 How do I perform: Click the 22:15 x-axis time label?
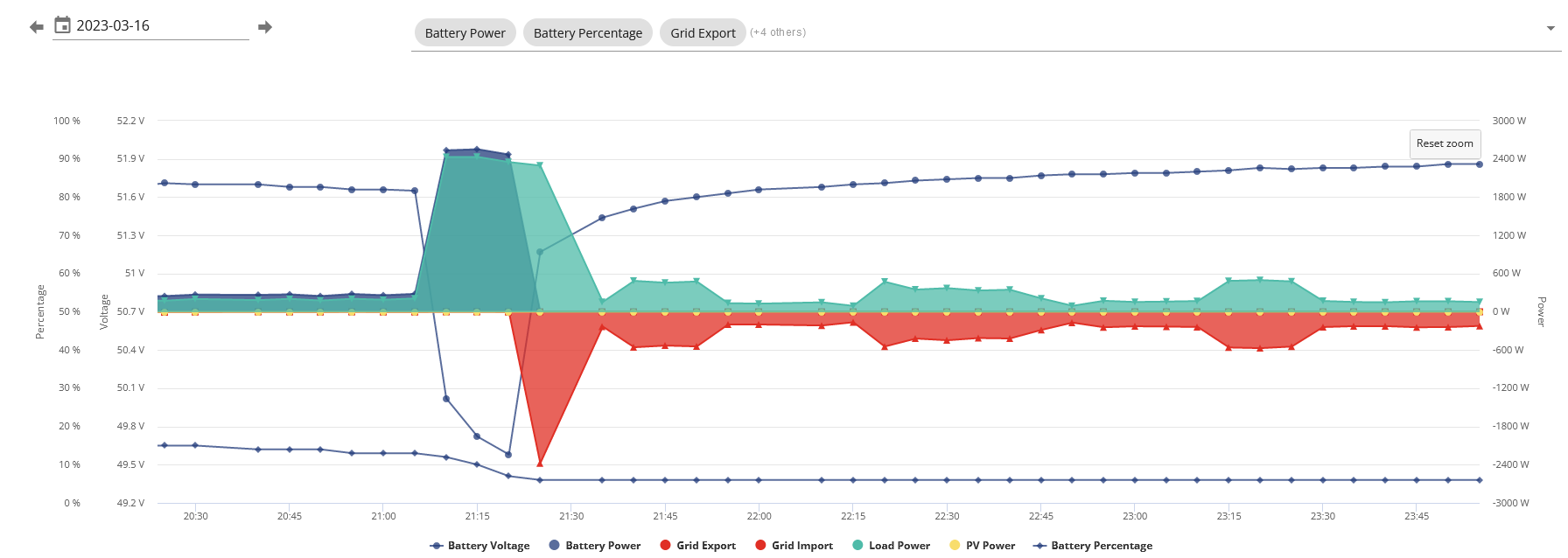click(853, 516)
